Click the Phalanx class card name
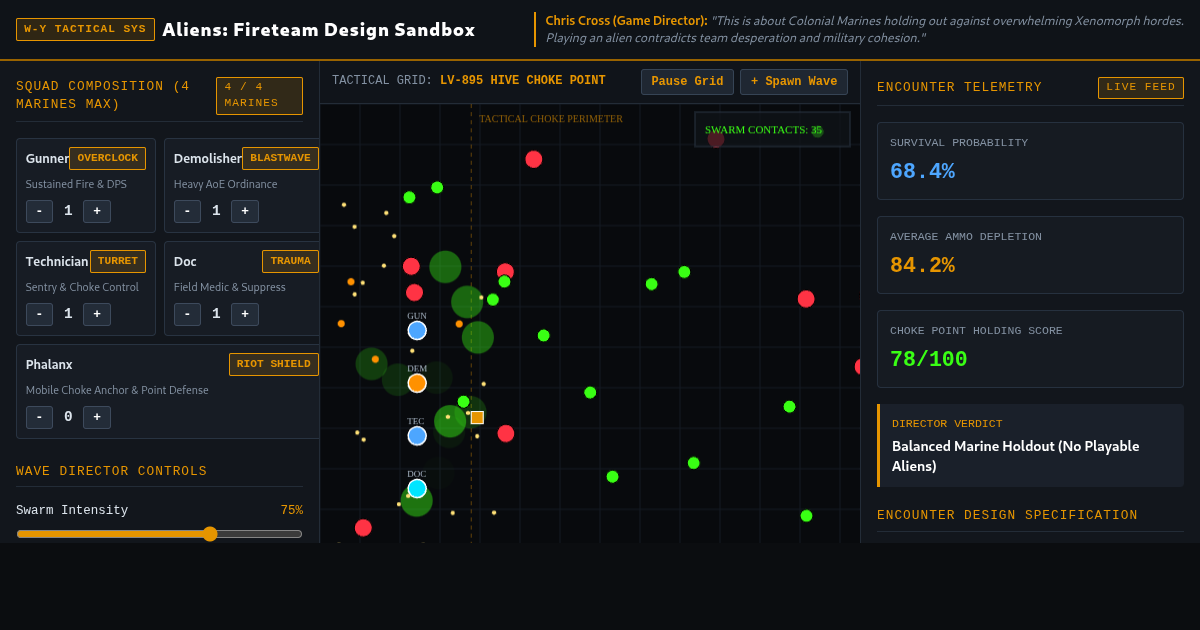 pos(49,364)
